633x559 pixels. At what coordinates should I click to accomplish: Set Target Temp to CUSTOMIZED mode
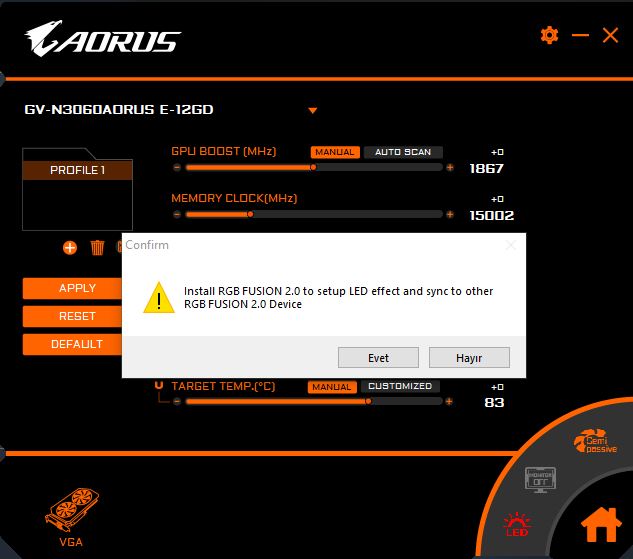[x=400, y=386]
